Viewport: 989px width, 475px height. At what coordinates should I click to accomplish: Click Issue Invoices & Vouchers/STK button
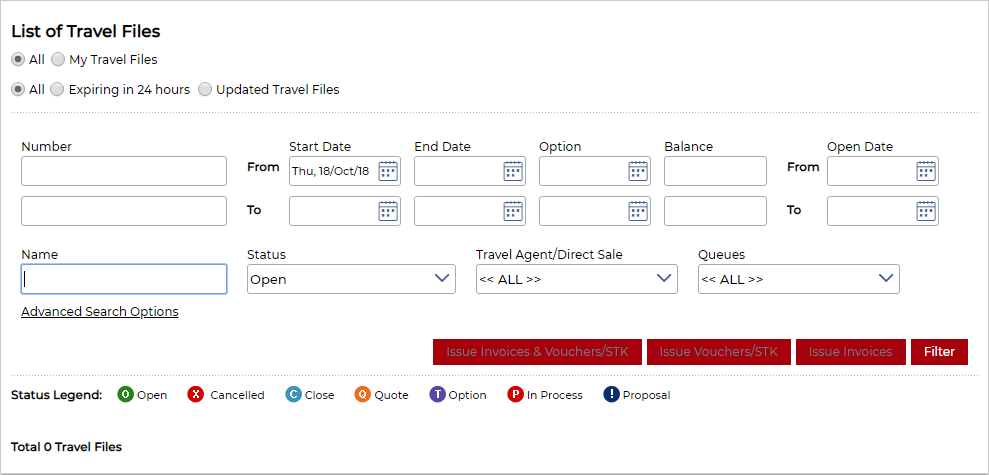(537, 352)
